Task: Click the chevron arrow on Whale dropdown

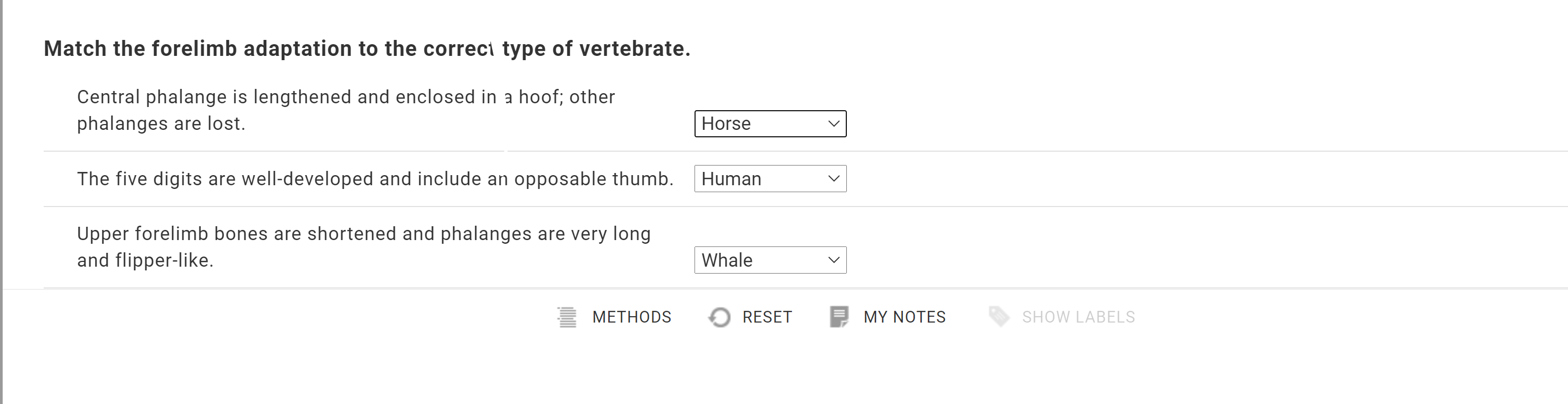Action: (834, 260)
